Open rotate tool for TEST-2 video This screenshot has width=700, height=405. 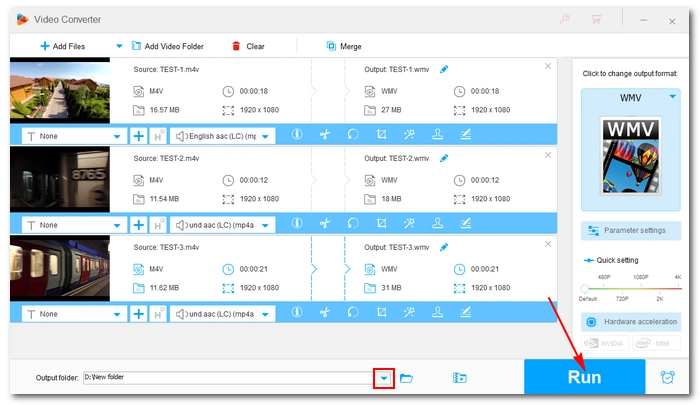(x=353, y=223)
